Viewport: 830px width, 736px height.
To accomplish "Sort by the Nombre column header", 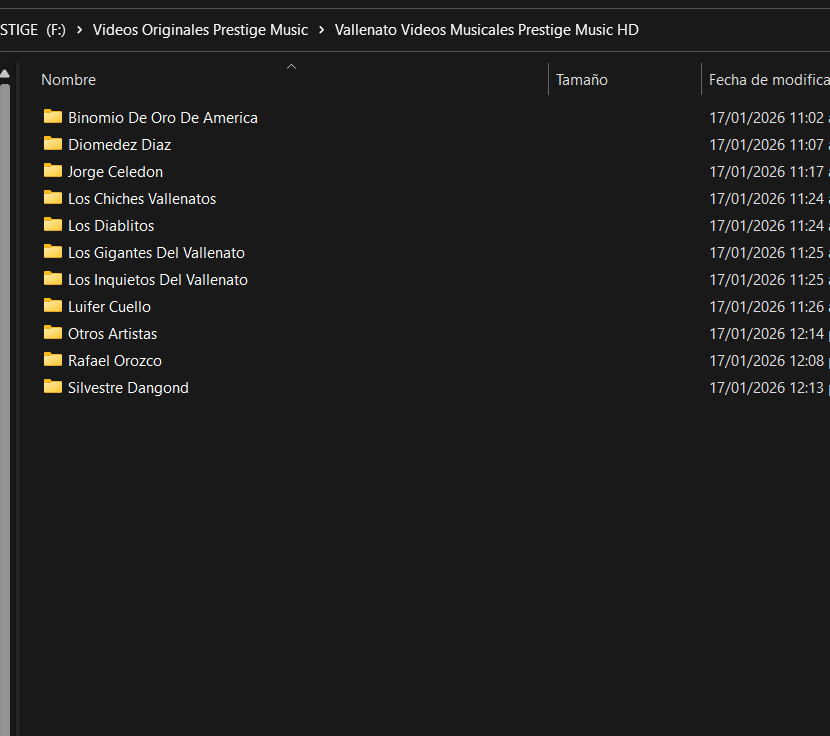I will (68, 80).
